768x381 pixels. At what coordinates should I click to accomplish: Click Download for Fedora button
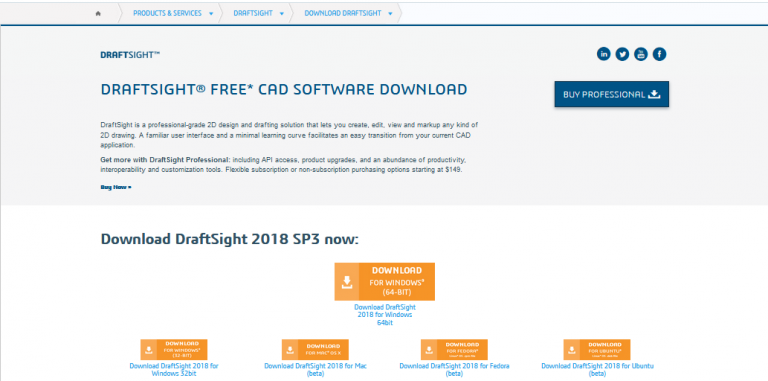(454, 350)
